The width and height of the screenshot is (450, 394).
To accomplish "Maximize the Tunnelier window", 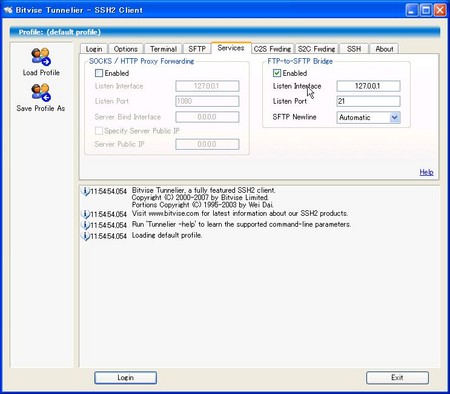I will pos(426,10).
